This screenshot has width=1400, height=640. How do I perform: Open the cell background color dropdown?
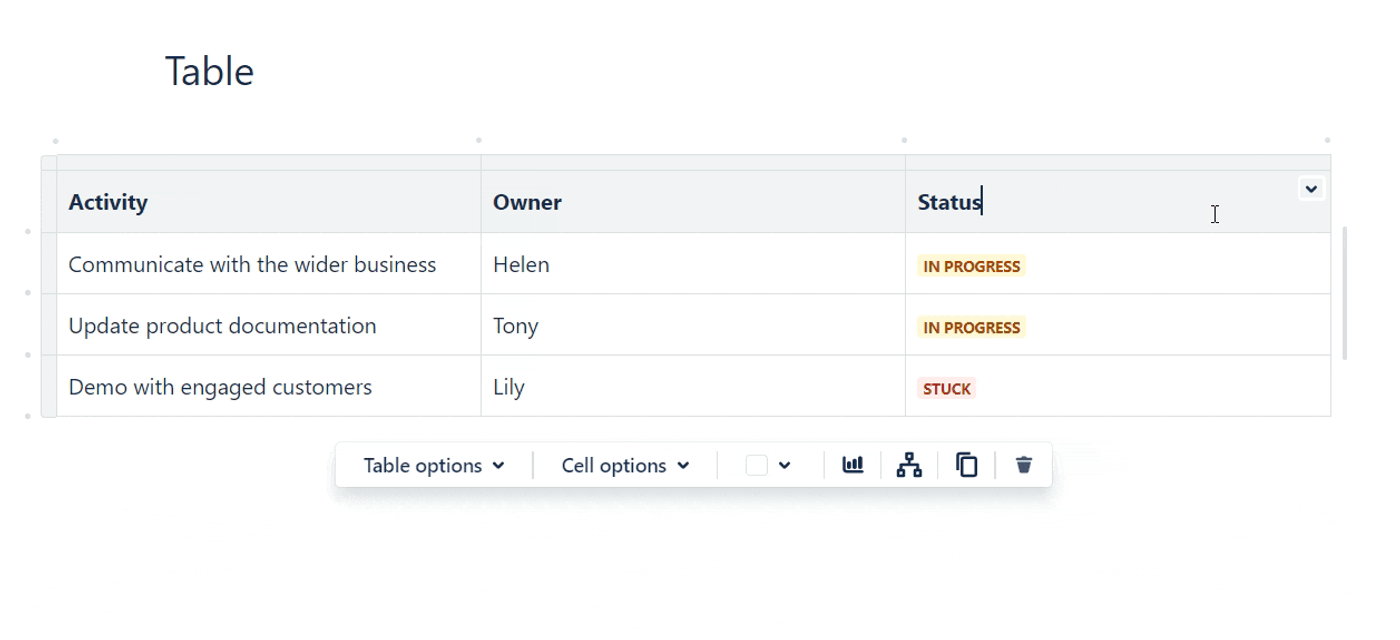point(768,466)
